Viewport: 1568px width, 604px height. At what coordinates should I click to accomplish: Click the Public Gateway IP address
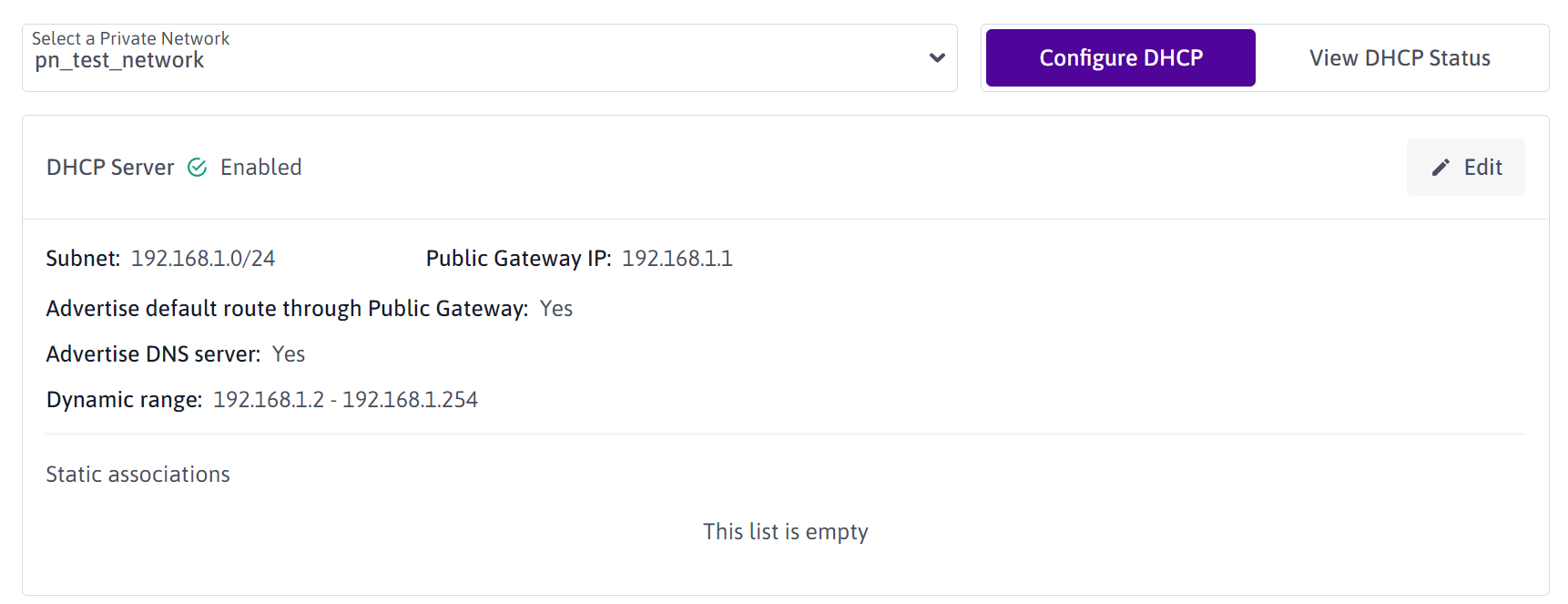[677, 258]
